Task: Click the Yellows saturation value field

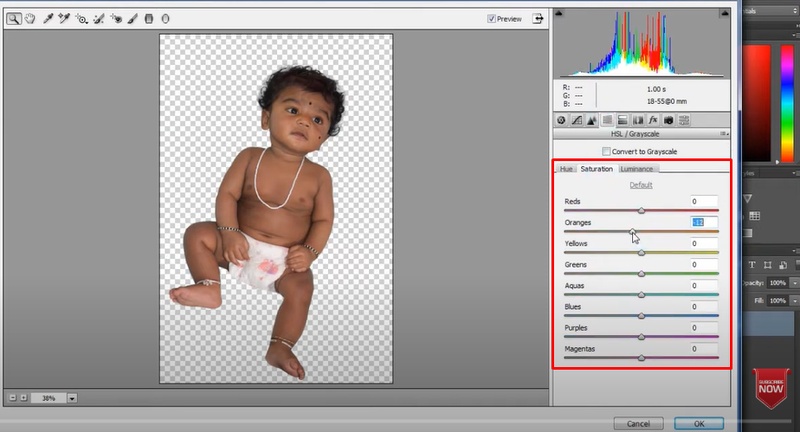Action: click(704, 243)
